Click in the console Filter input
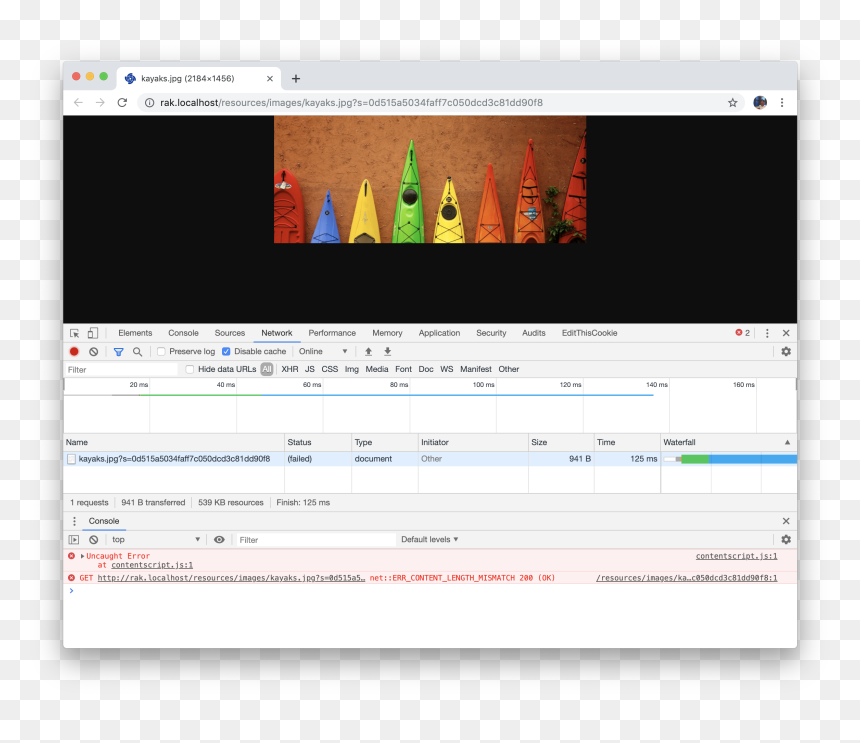The height and width of the screenshot is (743, 860). pos(315,540)
